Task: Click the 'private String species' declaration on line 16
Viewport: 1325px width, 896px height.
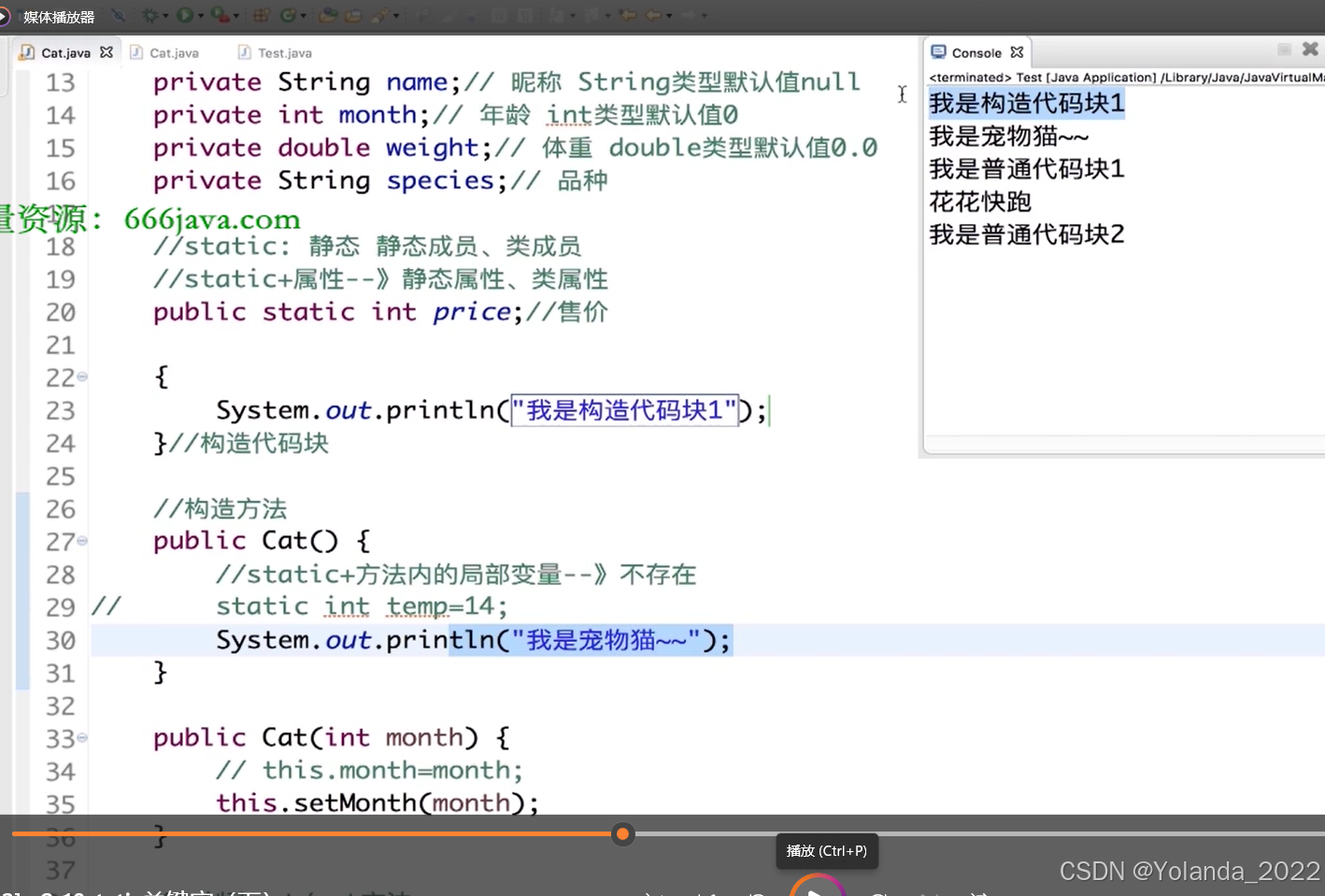Action: (331, 180)
